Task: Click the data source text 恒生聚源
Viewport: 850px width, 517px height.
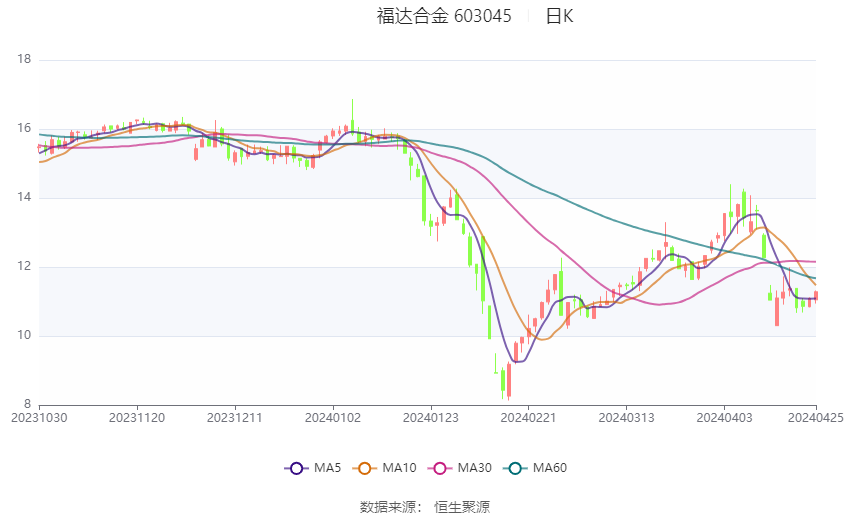Action: click(x=462, y=507)
